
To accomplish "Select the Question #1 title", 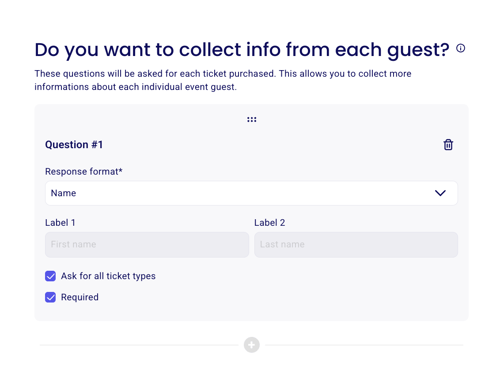I will pyautogui.click(x=74, y=145).
